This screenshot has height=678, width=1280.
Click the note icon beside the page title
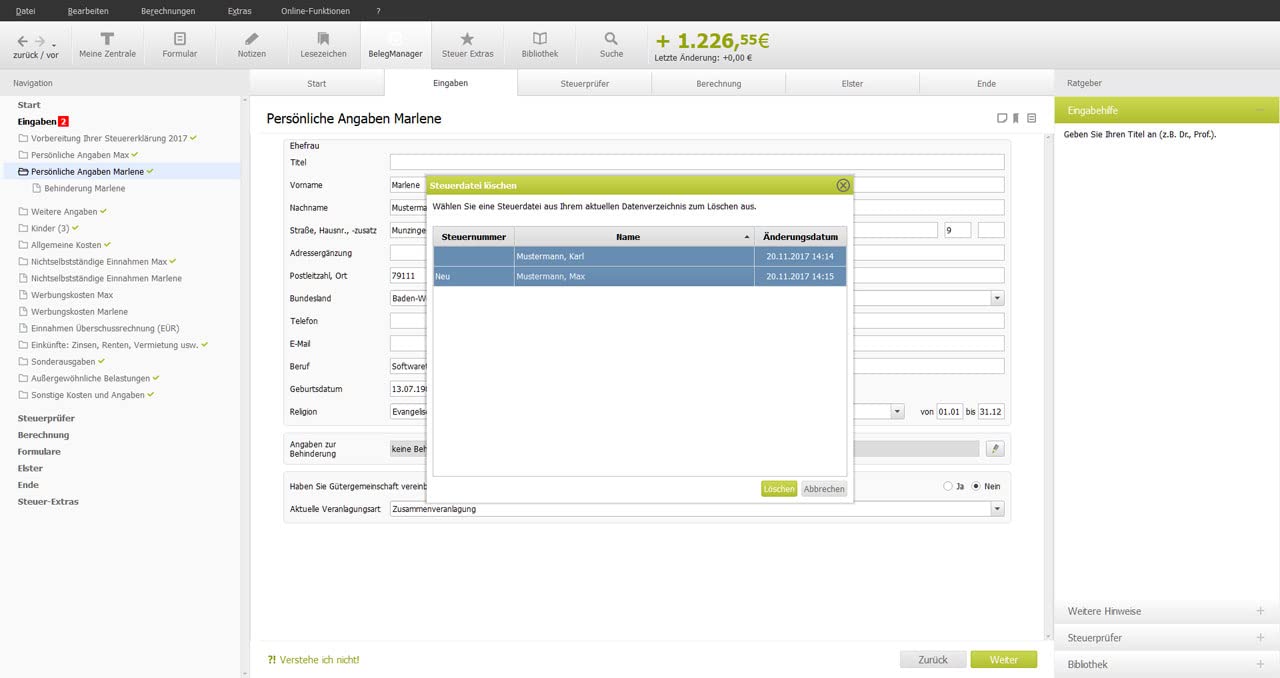(1002, 118)
